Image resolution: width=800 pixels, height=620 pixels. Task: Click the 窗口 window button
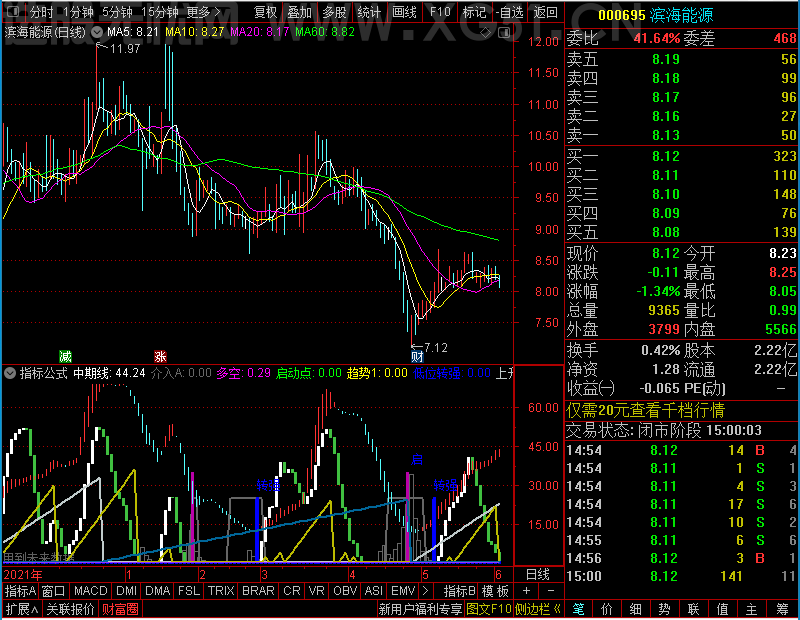(x=54, y=591)
